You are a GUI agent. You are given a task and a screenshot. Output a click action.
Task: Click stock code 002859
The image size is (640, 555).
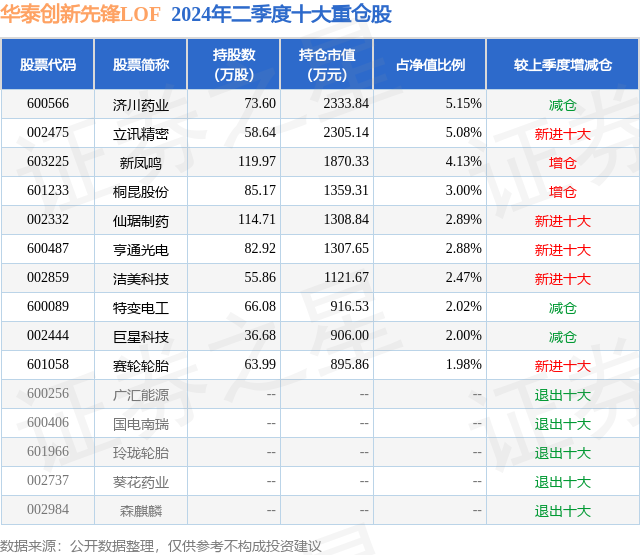(x=48, y=278)
